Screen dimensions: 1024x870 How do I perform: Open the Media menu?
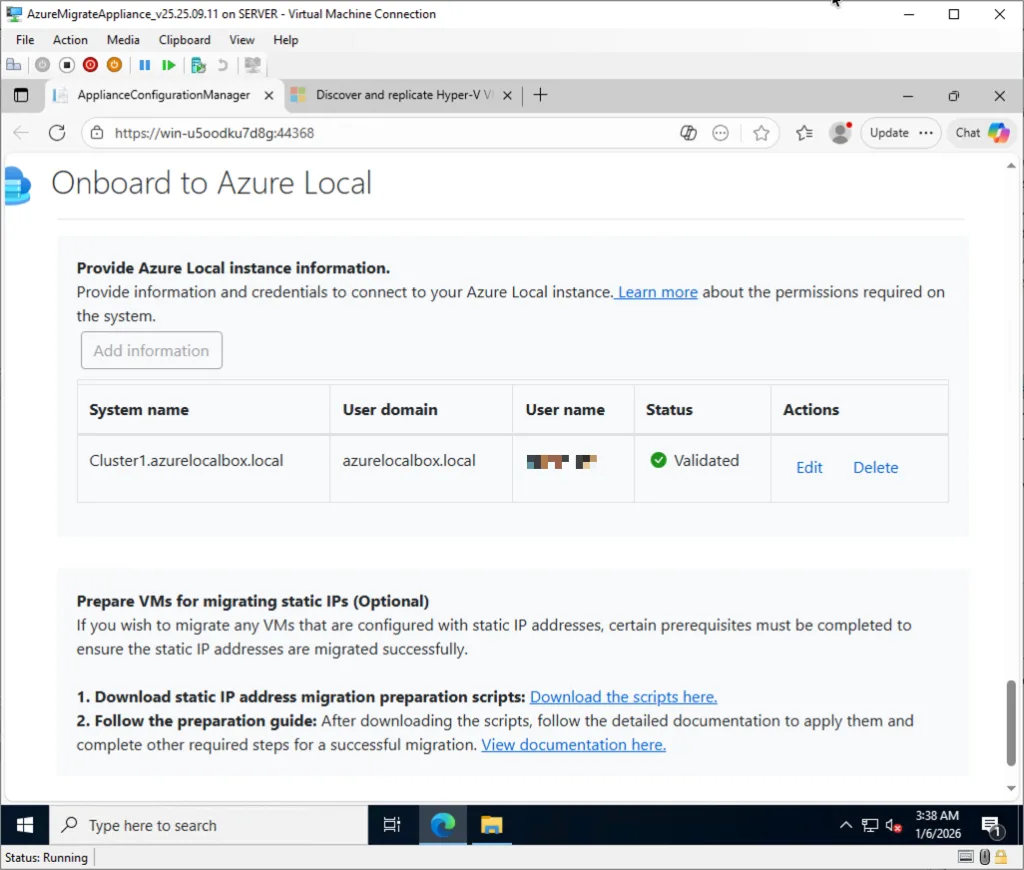123,40
